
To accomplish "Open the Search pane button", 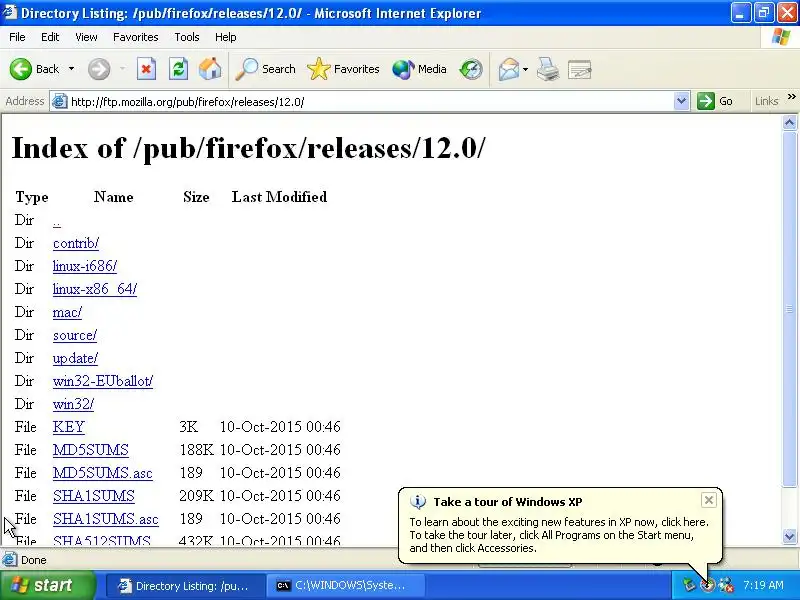I will tap(265, 69).
